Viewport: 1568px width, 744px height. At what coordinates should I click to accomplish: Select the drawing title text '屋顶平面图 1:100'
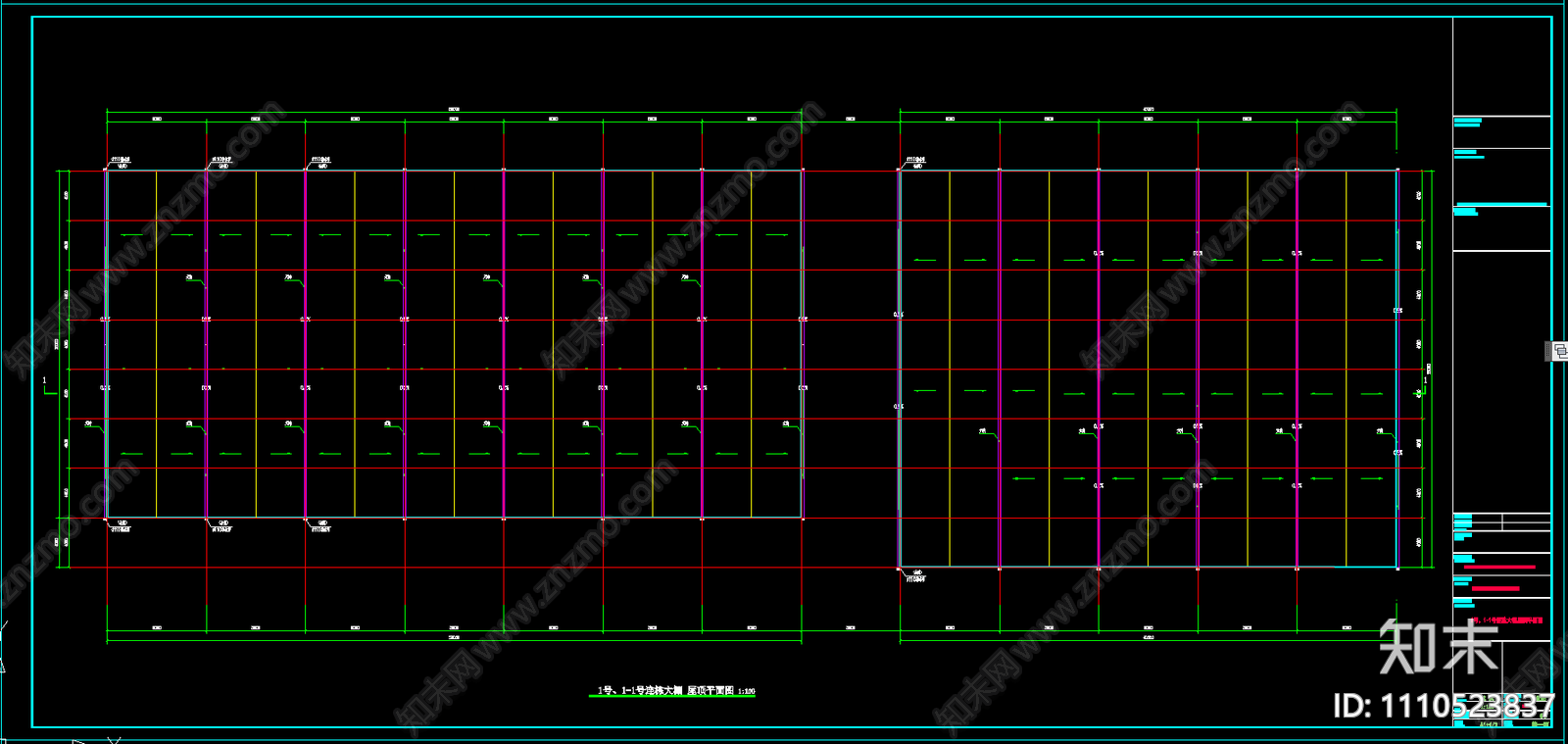721,692
